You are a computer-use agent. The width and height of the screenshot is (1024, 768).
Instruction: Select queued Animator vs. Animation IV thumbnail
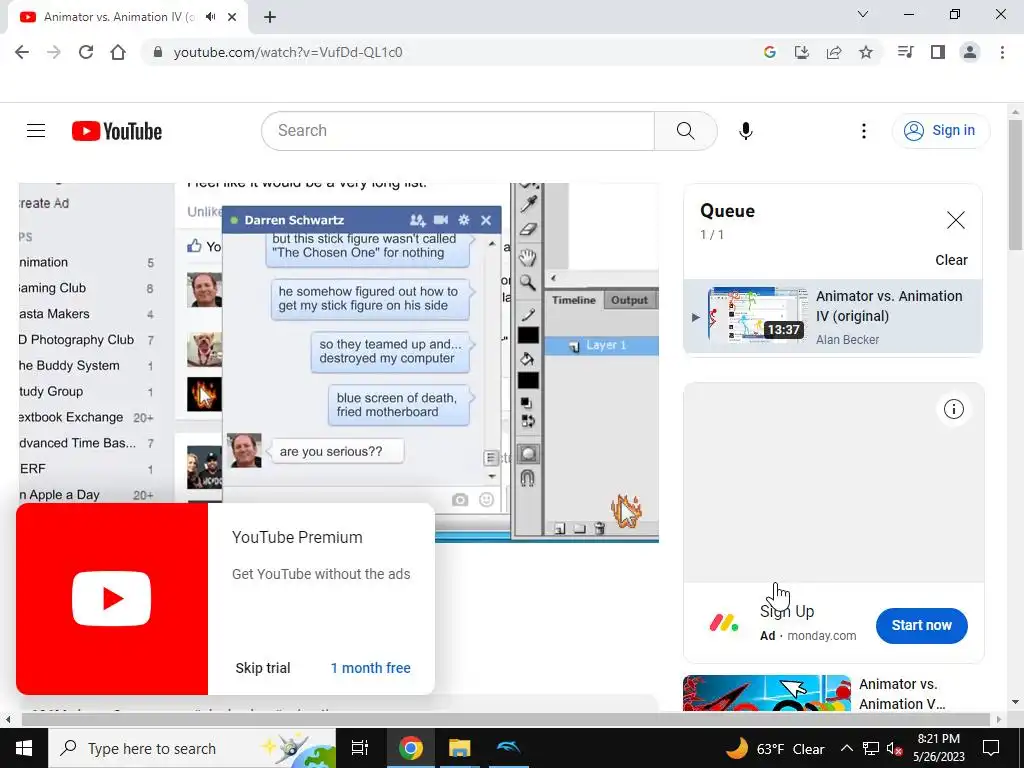coord(758,315)
